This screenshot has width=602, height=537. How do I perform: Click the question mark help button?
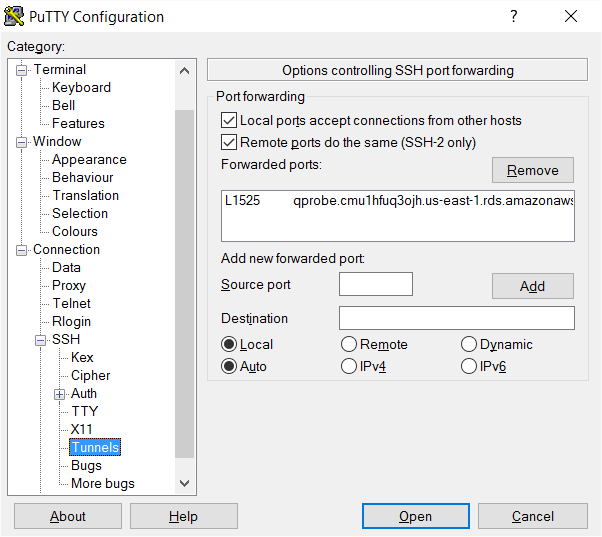[514, 16]
